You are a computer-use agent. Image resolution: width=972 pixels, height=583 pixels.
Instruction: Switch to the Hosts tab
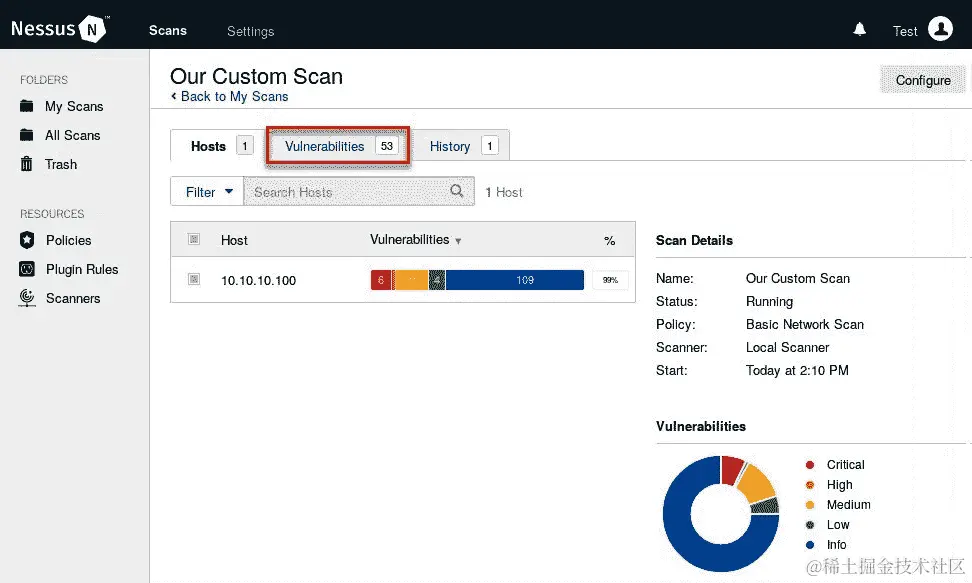[x=218, y=146]
